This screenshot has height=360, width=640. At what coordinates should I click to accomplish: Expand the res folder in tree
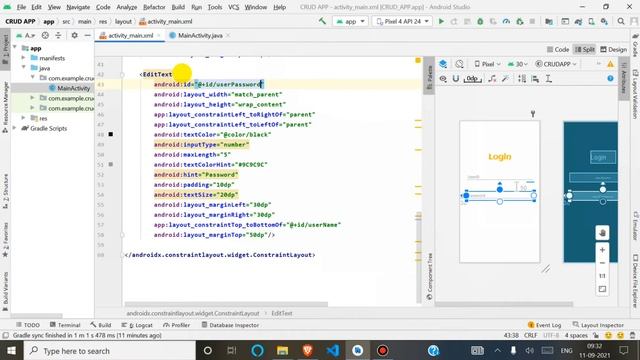24,118
